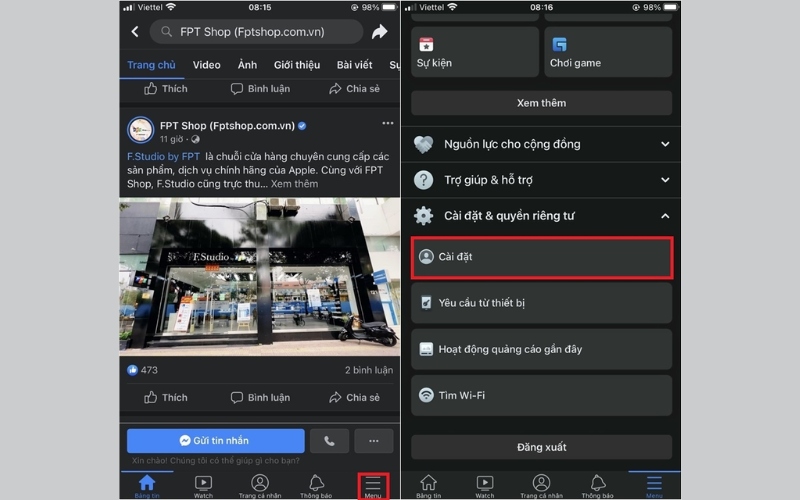This screenshot has width=800, height=500.
Task: Open the Ảnh tab
Action: point(247,65)
